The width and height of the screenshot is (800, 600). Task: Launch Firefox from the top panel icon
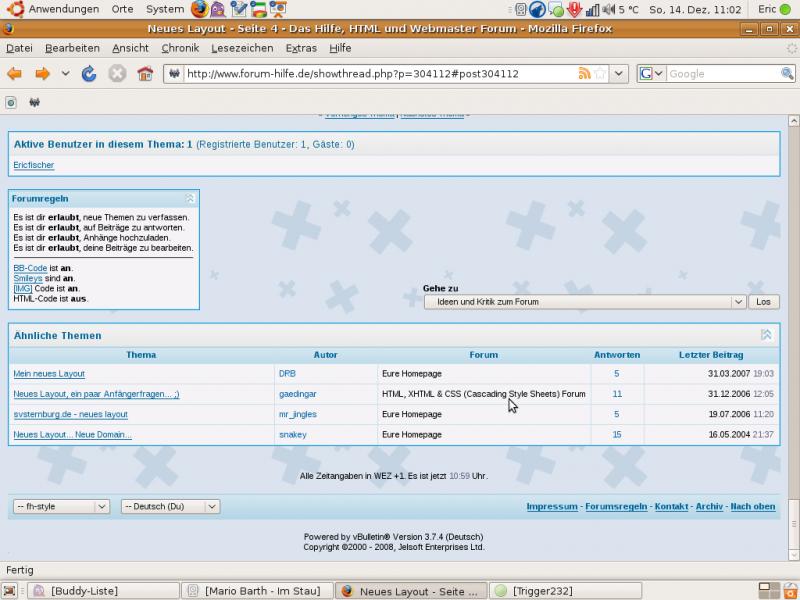[200, 9]
